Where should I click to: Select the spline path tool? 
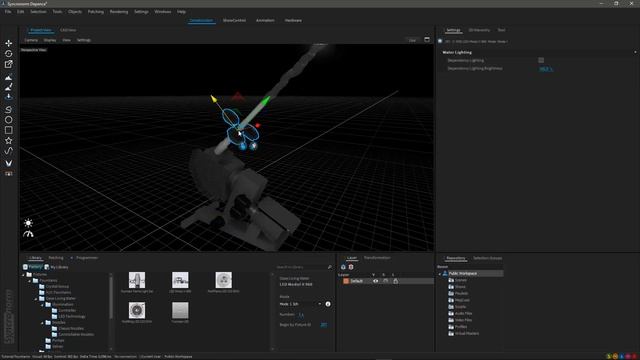tap(9, 151)
